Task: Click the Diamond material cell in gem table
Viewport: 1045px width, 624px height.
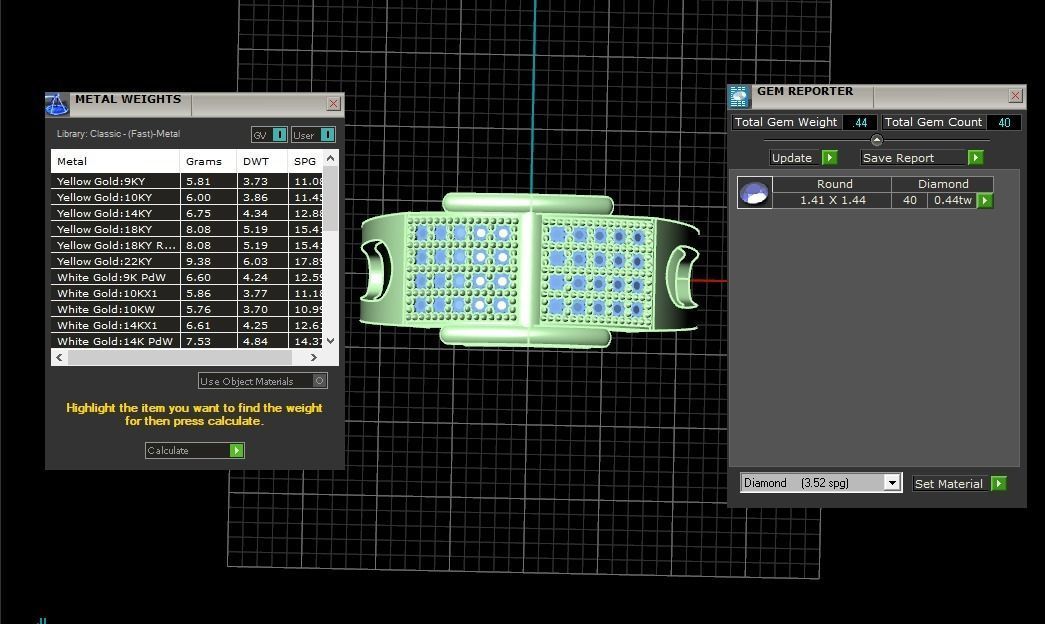Action: point(943,184)
